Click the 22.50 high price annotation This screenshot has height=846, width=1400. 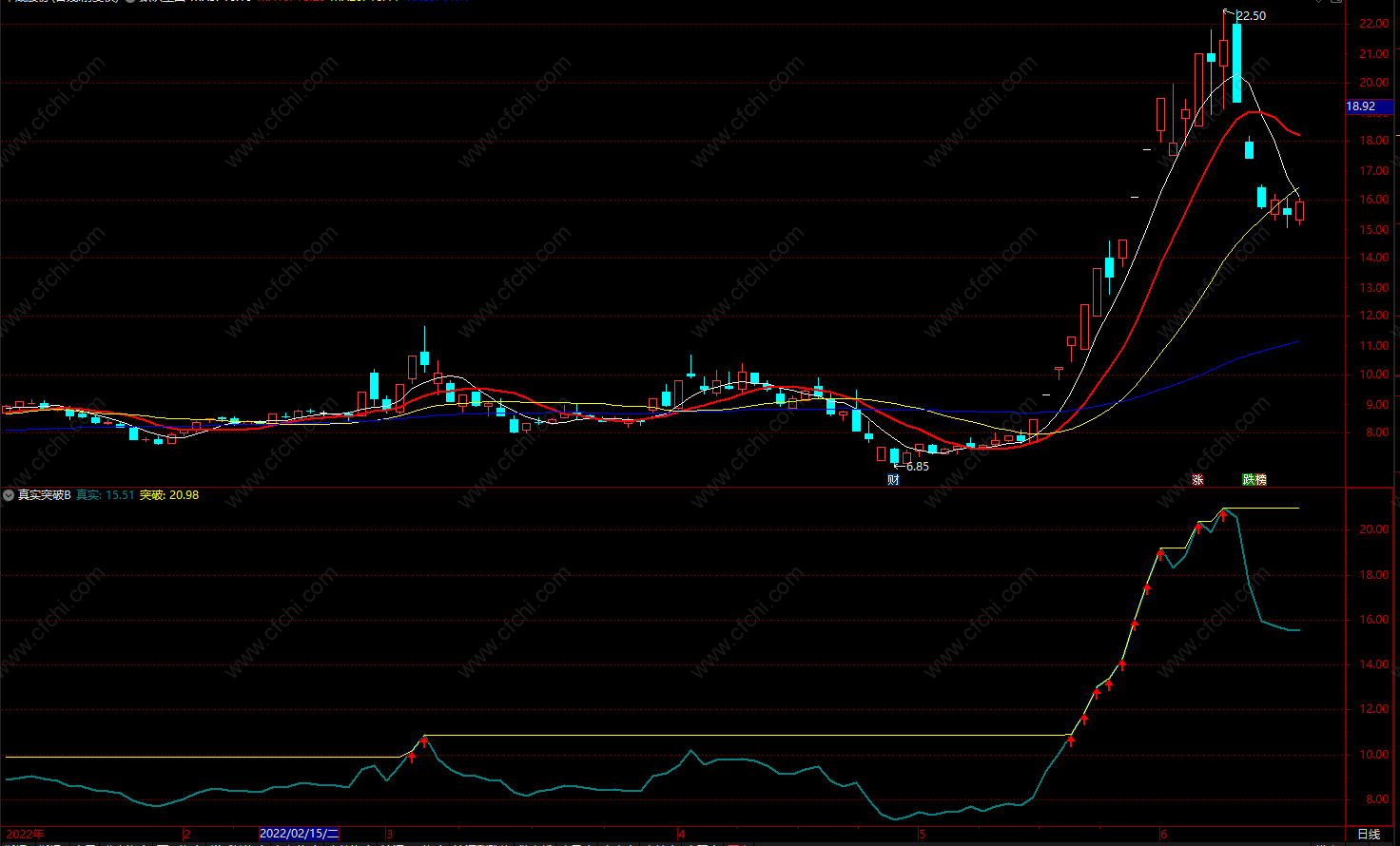[1251, 16]
